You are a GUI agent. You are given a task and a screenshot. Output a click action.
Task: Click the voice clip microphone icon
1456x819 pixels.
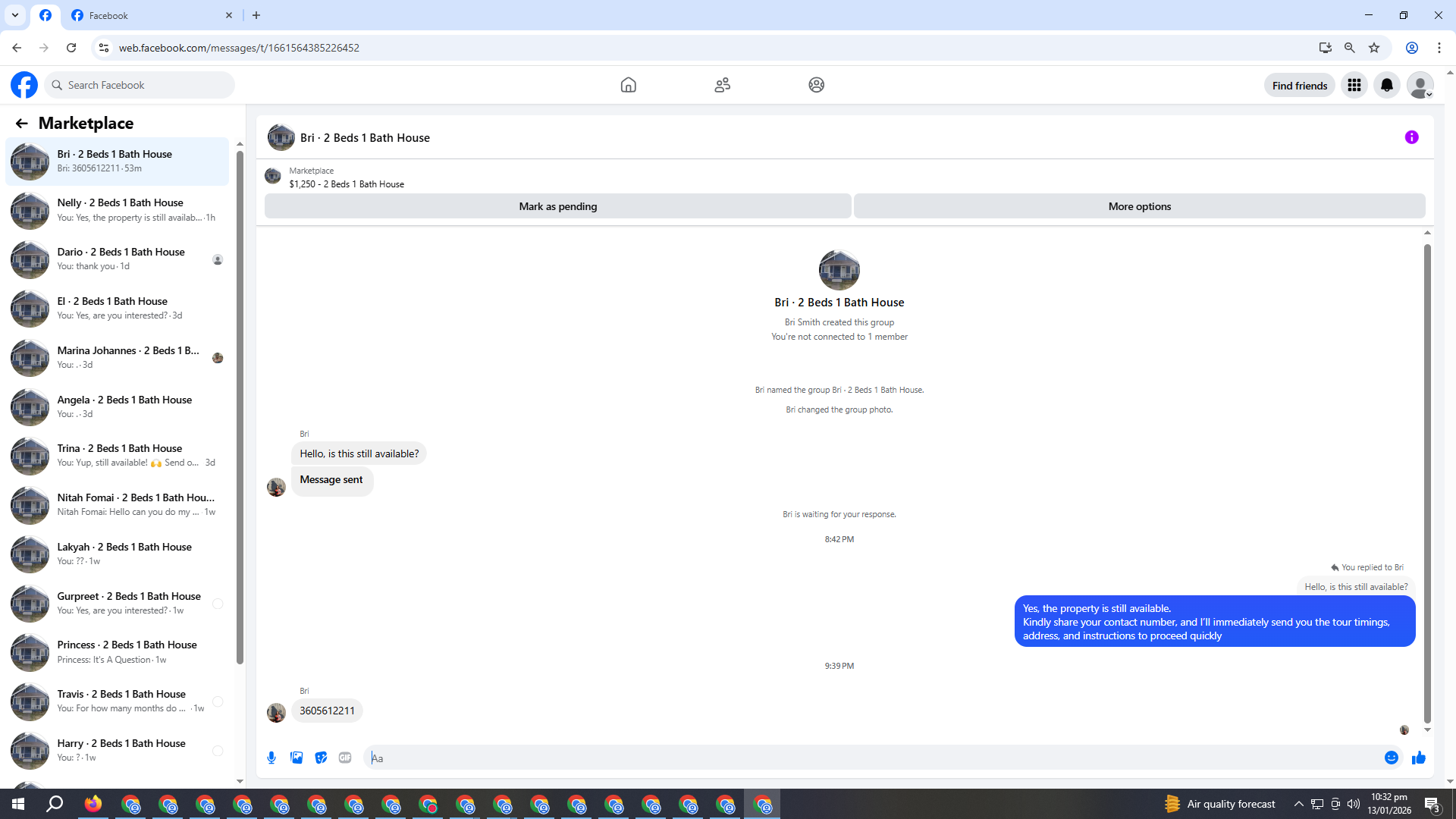click(x=271, y=758)
